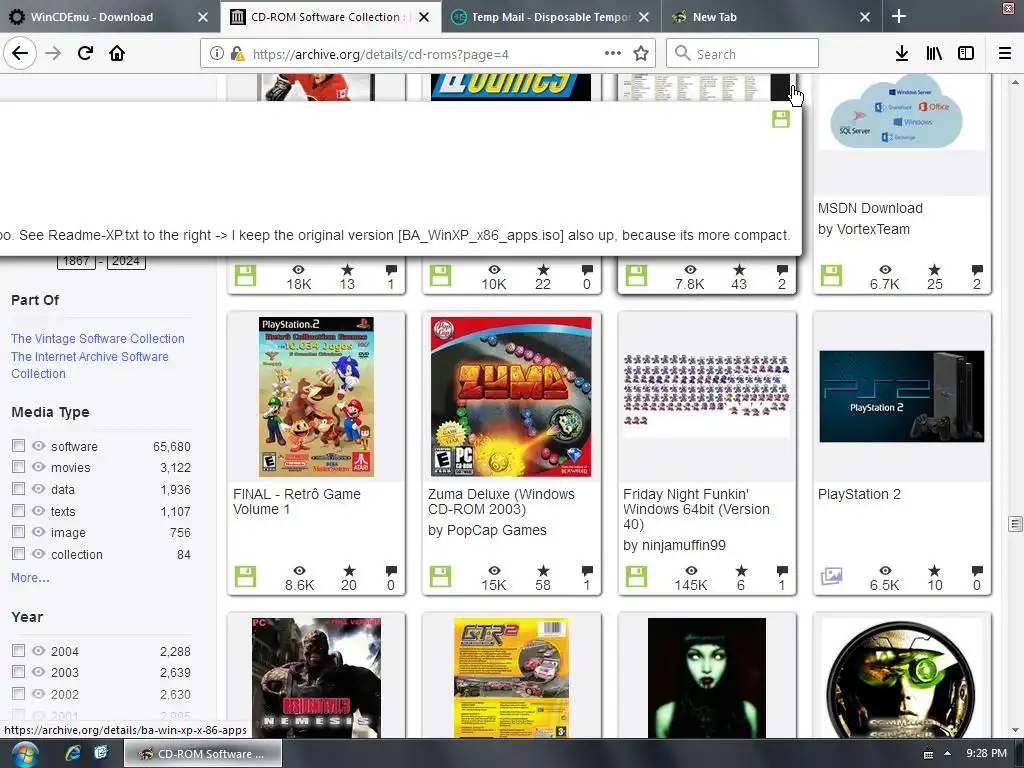
Task: Click the archive.org URL address bar
Action: coord(427,54)
